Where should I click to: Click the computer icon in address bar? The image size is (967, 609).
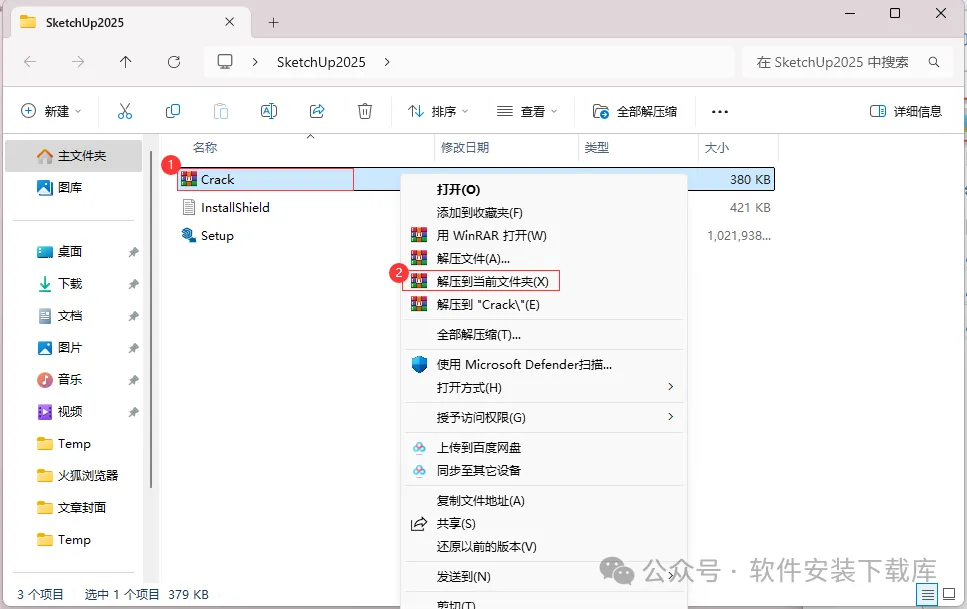point(225,62)
